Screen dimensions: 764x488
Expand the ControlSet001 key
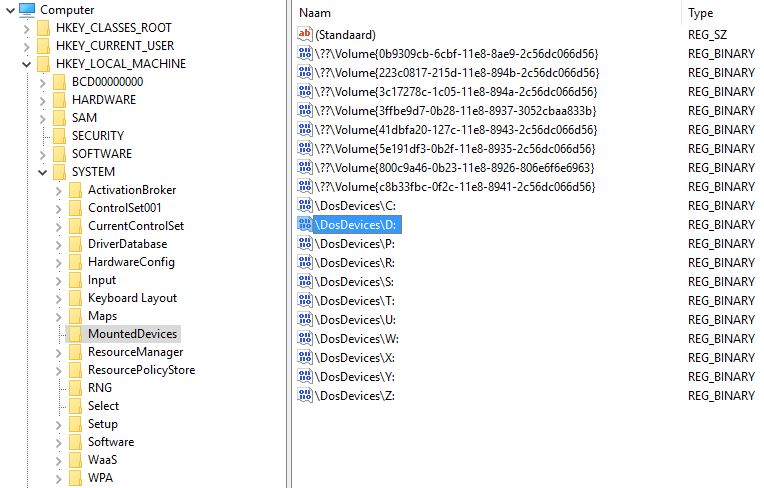click(59, 208)
